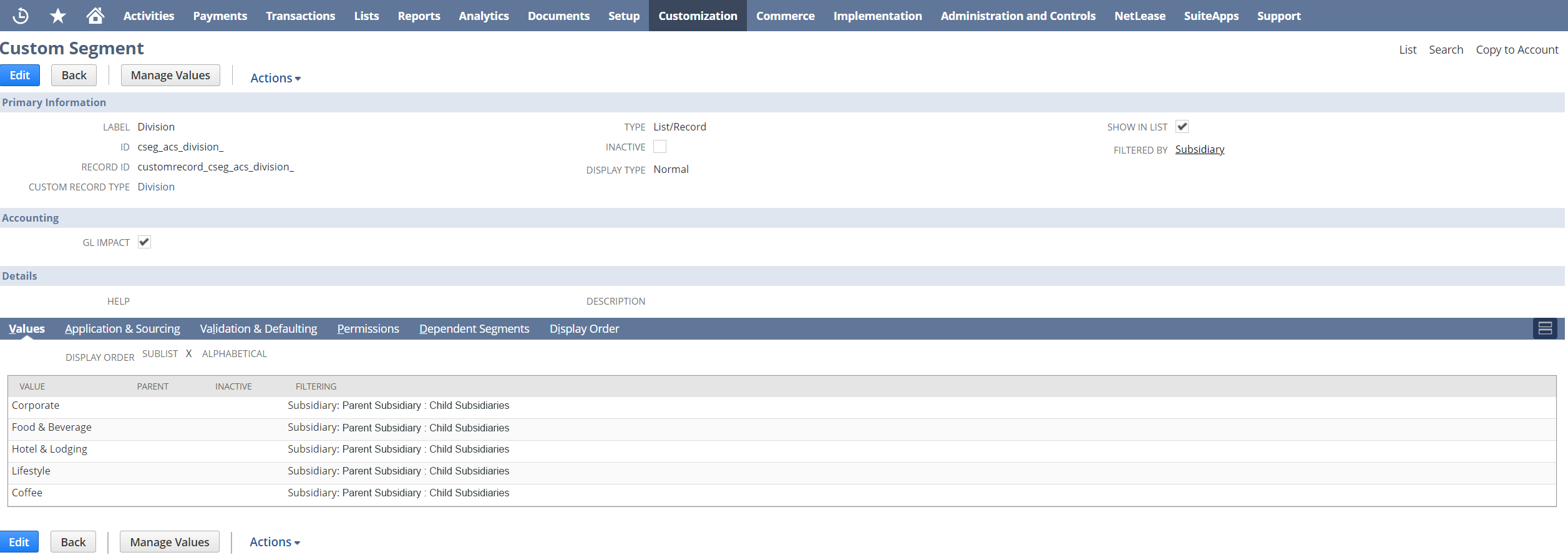
Task: Open the List link
Action: tap(1408, 49)
